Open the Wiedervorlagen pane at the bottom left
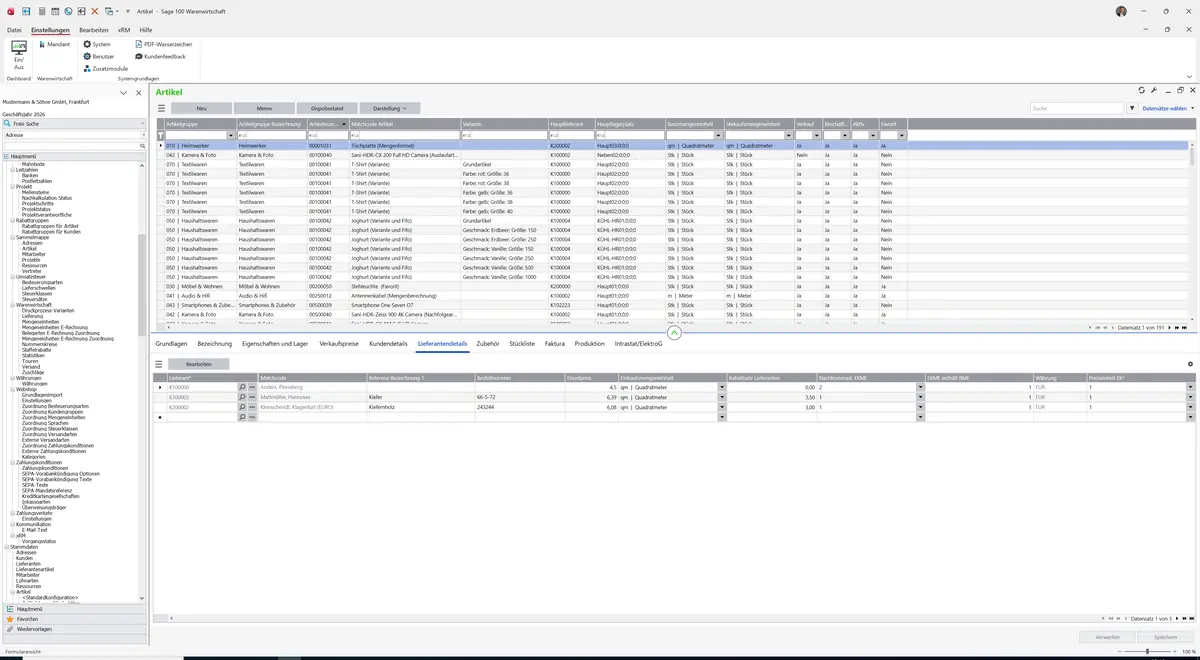The width and height of the screenshot is (1200, 660). 75,630
